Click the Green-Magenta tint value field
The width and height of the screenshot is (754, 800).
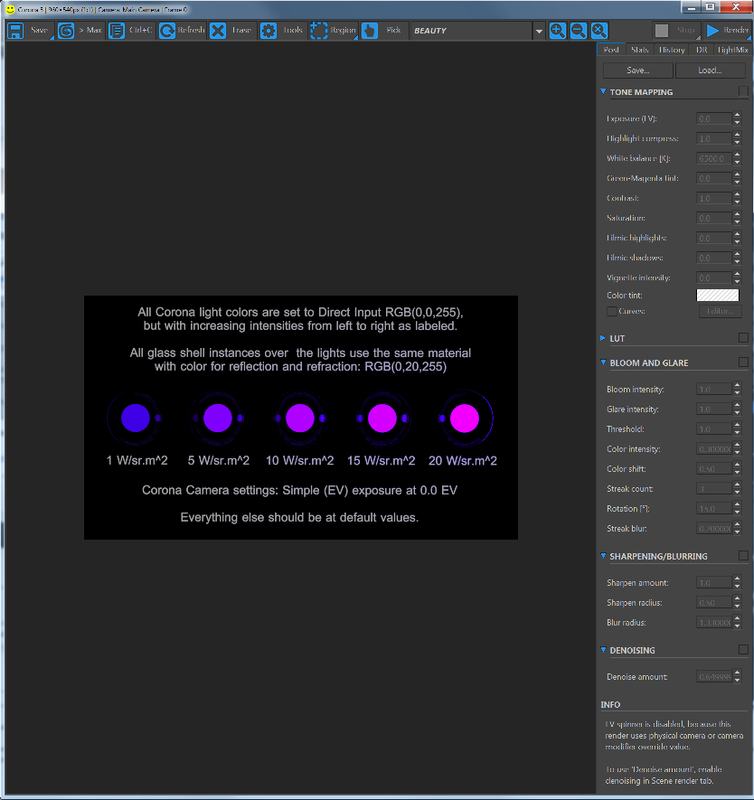point(714,178)
